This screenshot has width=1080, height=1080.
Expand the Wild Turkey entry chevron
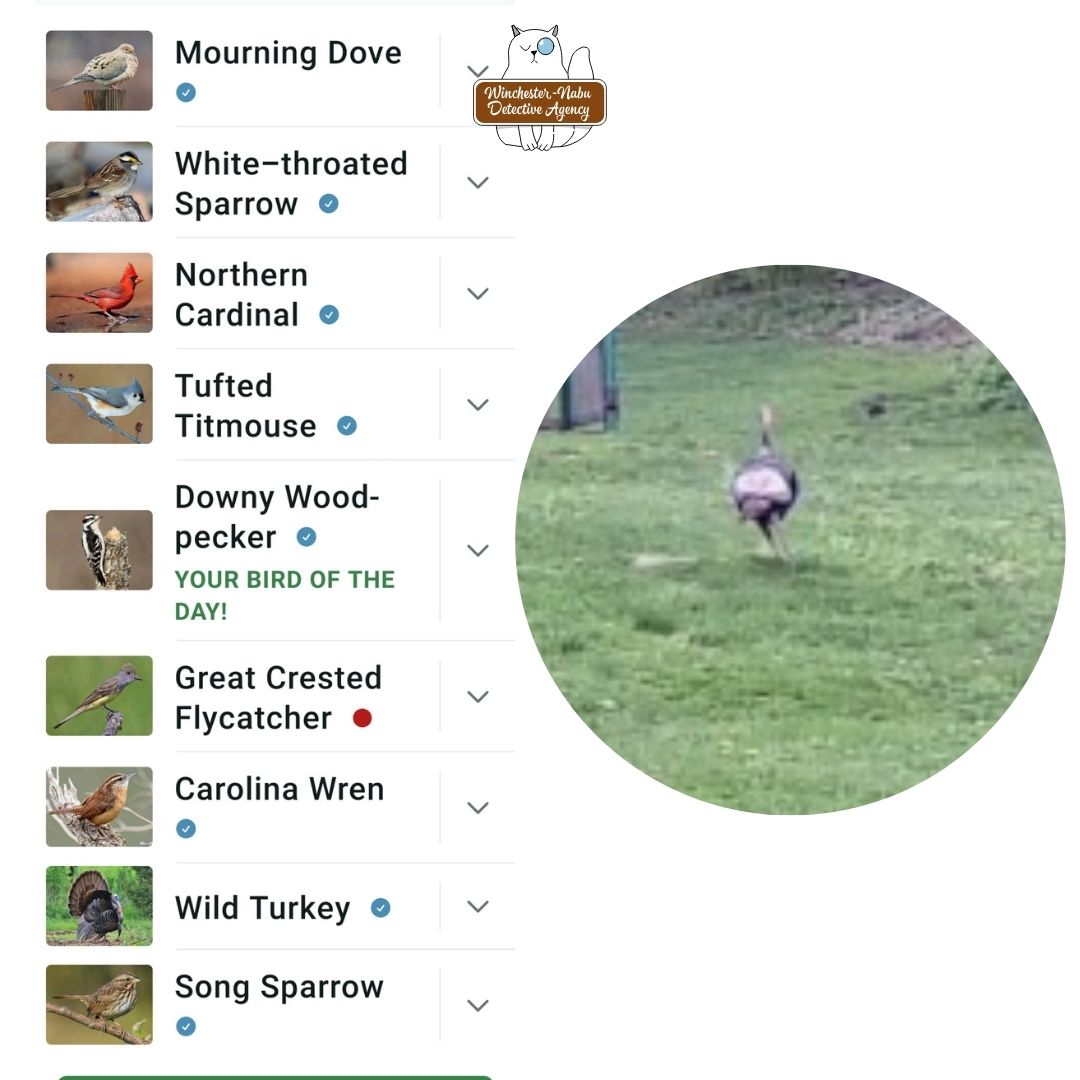(x=478, y=906)
